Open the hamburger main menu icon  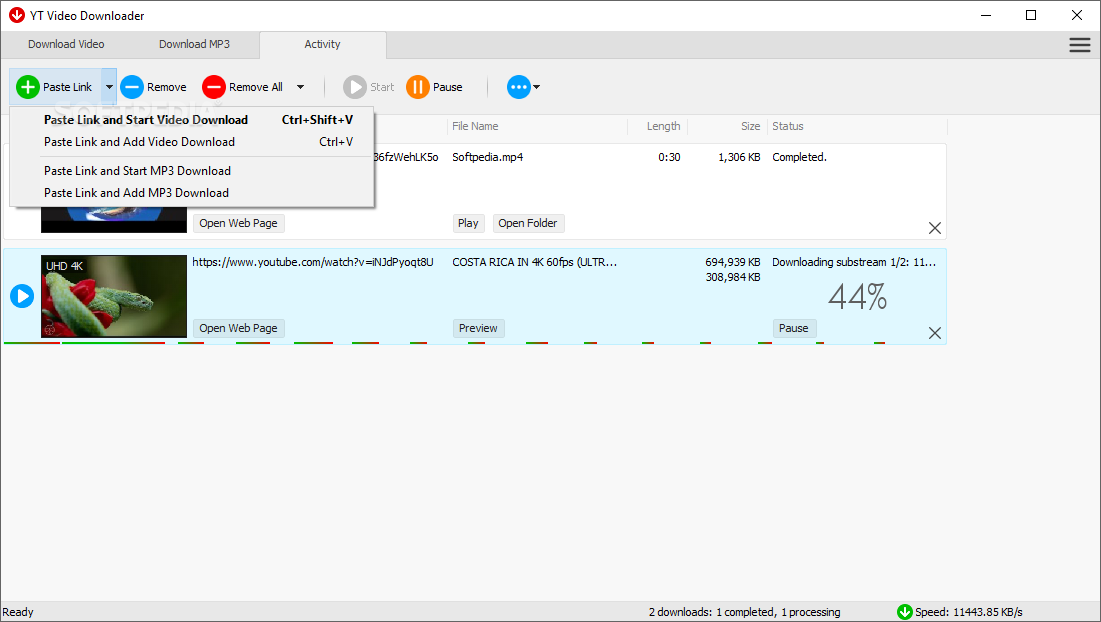(x=1080, y=45)
